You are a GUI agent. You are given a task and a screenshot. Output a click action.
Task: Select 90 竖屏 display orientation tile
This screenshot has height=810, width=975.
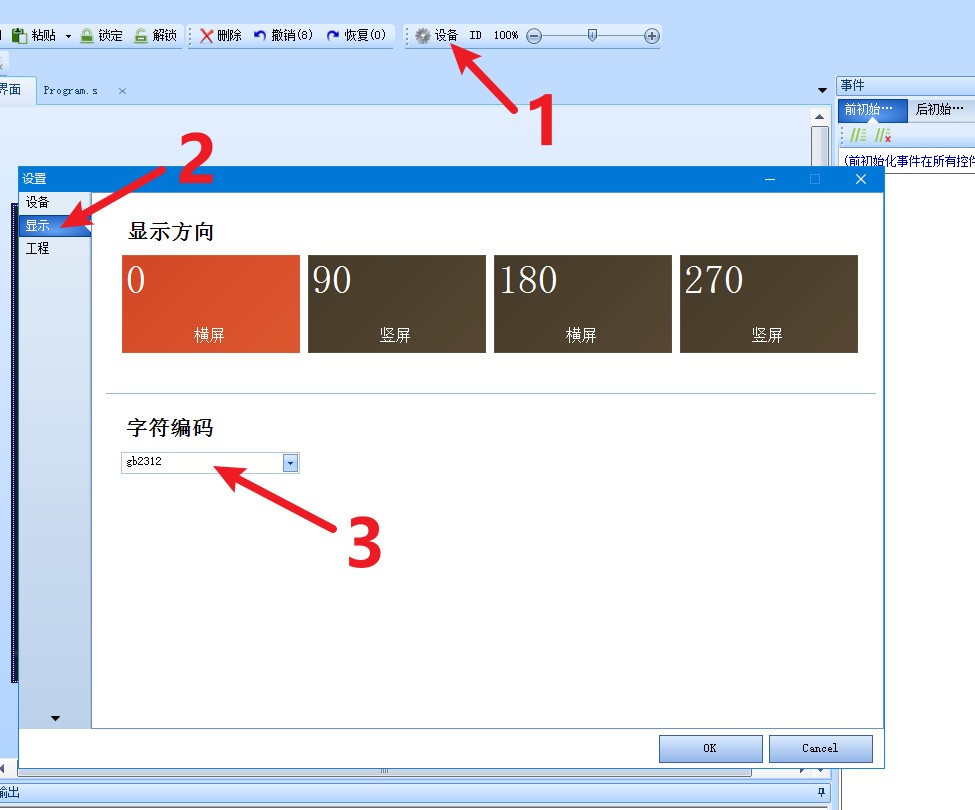click(396, 304)
